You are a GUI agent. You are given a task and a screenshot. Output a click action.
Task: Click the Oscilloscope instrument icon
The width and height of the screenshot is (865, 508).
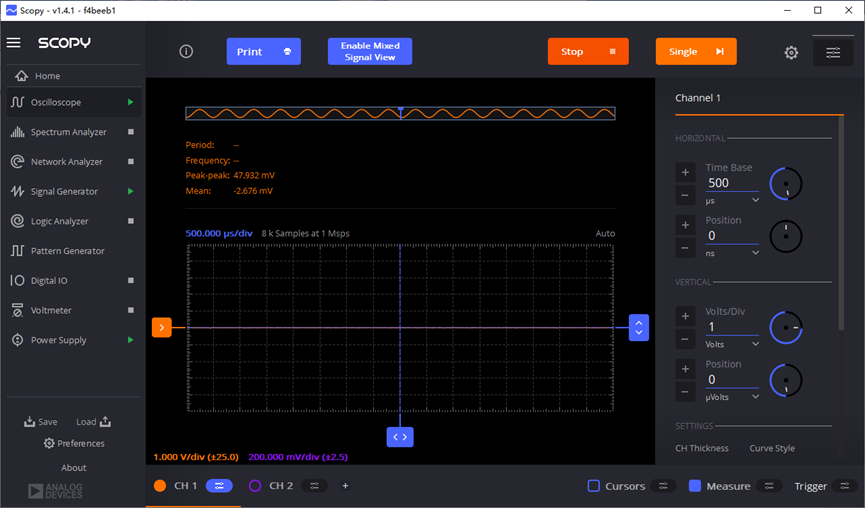tap(17, 102)
